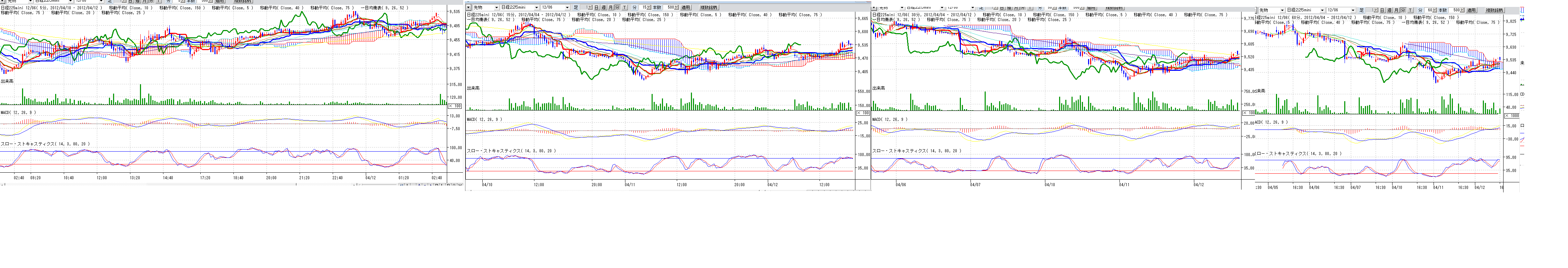The height and width of the screenshot is (268, 1568).
Task: Select 日 (daily) candles in the 15分 chart toolbar
Action: [x=596, y=7]
